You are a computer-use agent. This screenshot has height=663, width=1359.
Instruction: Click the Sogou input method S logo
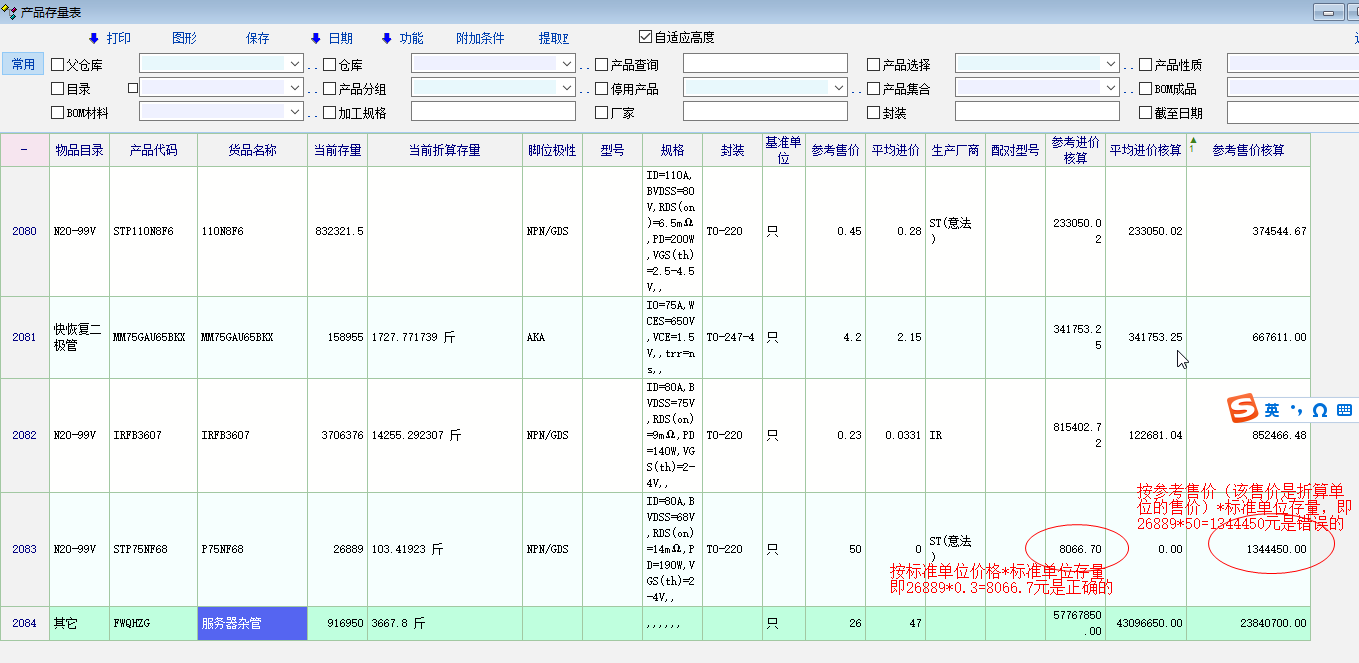pos(1243,409)
